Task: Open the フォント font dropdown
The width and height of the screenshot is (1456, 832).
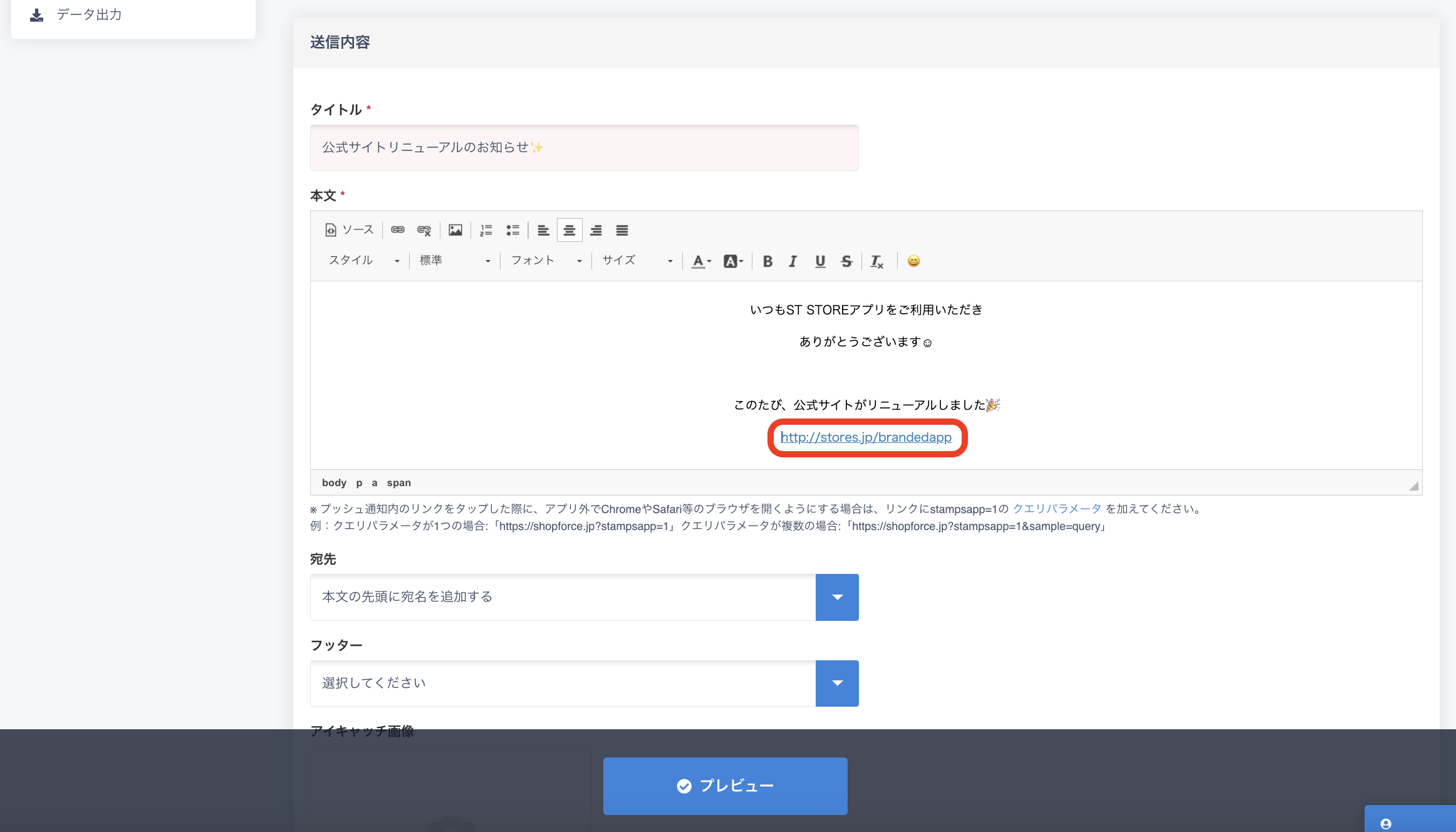Action: click(x=546, y=261)
